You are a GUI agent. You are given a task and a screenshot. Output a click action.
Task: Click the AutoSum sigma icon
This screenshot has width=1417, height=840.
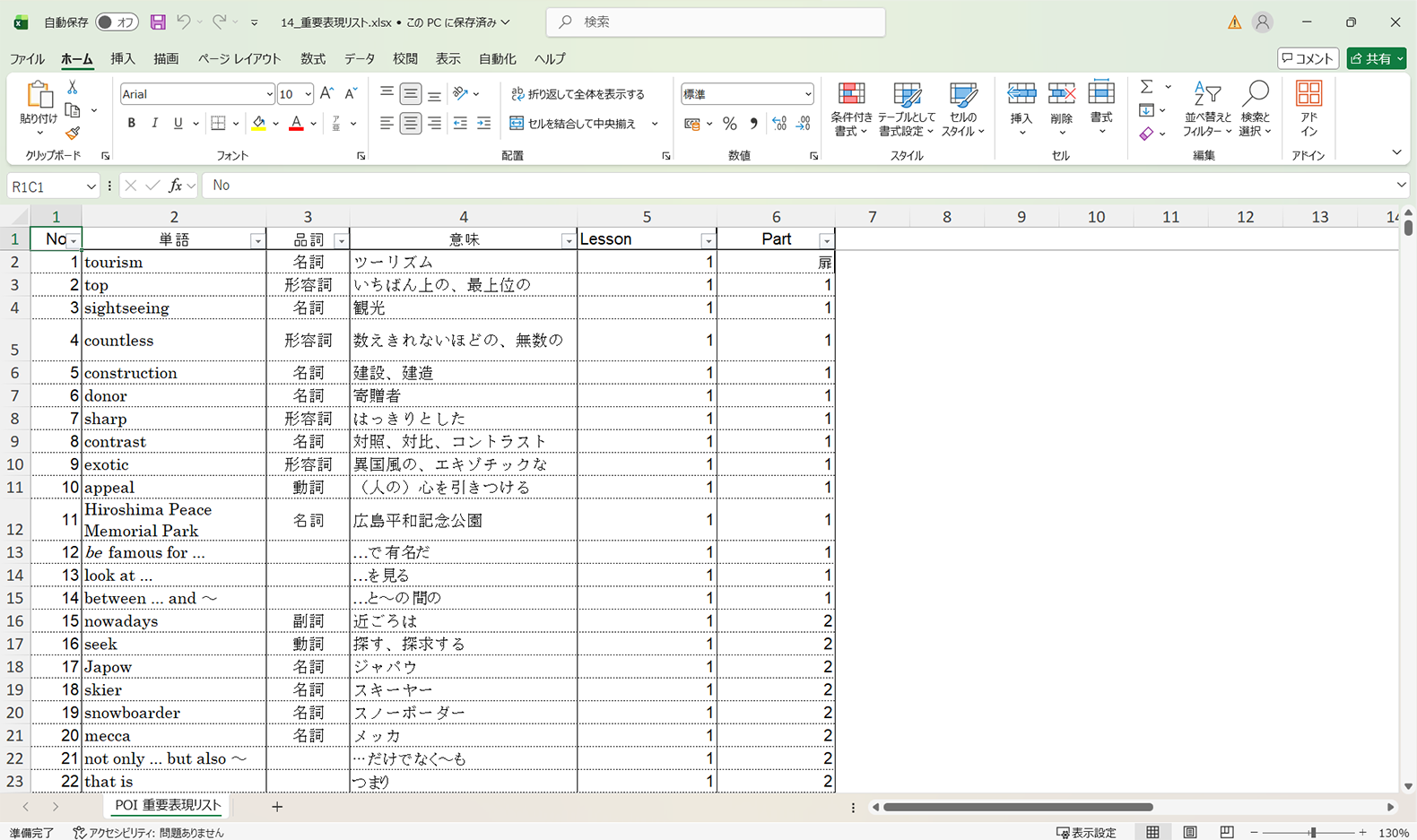coord(1146,87)
